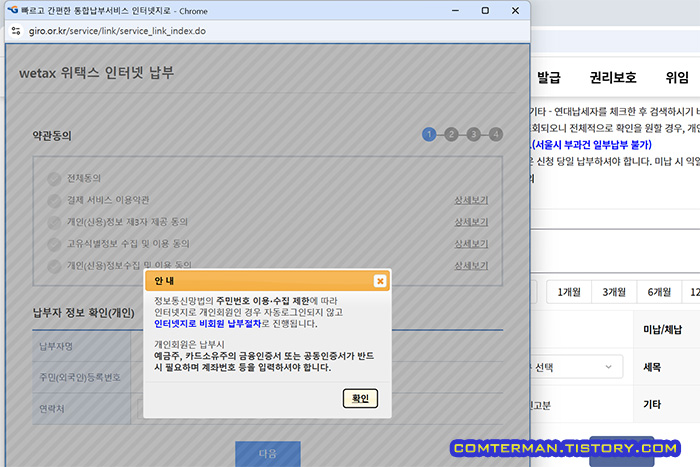Click the 주민(외국인)등록번호 field label

80,377
